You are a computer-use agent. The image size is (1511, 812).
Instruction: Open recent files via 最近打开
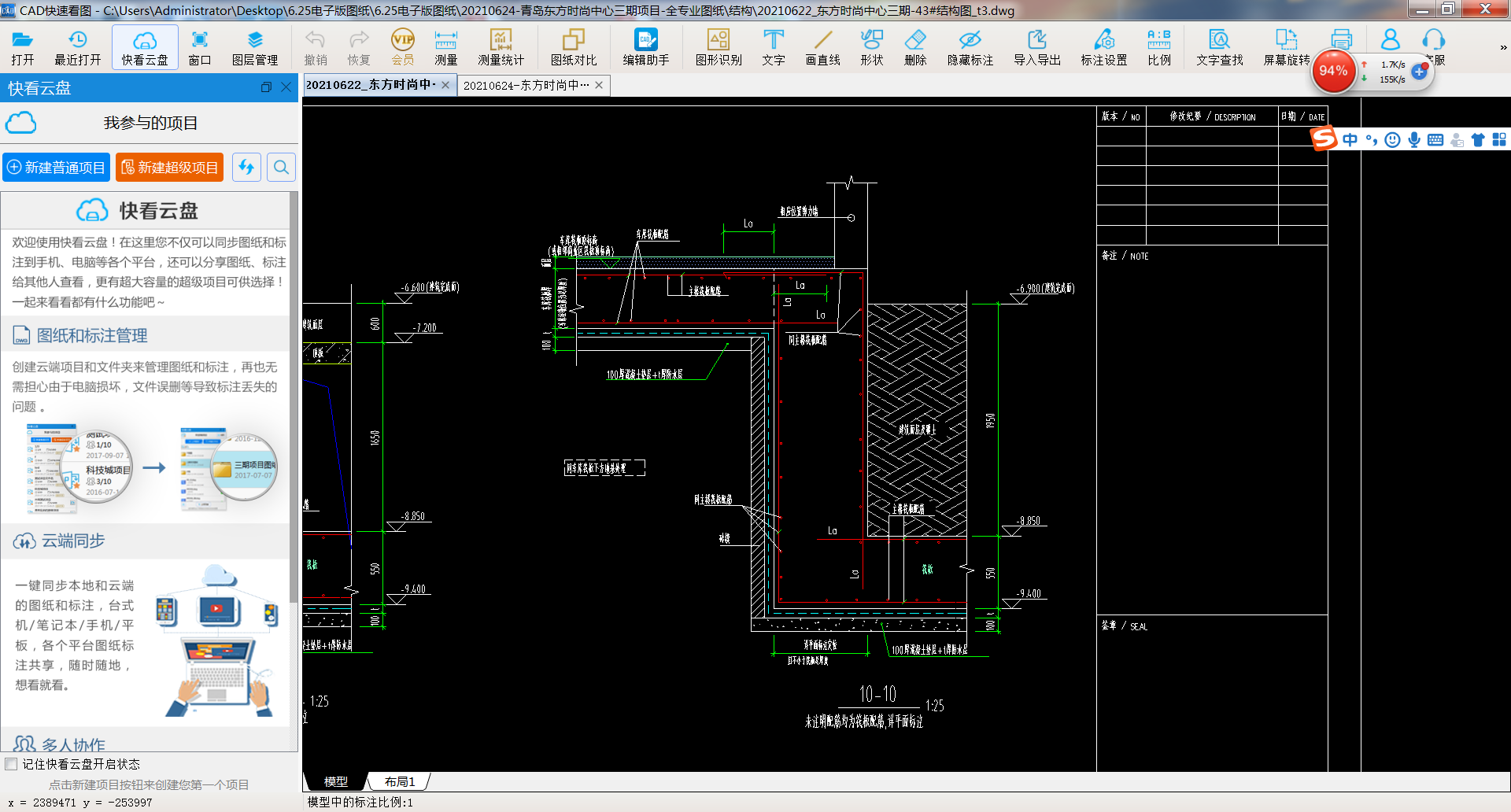coord(78,47)
